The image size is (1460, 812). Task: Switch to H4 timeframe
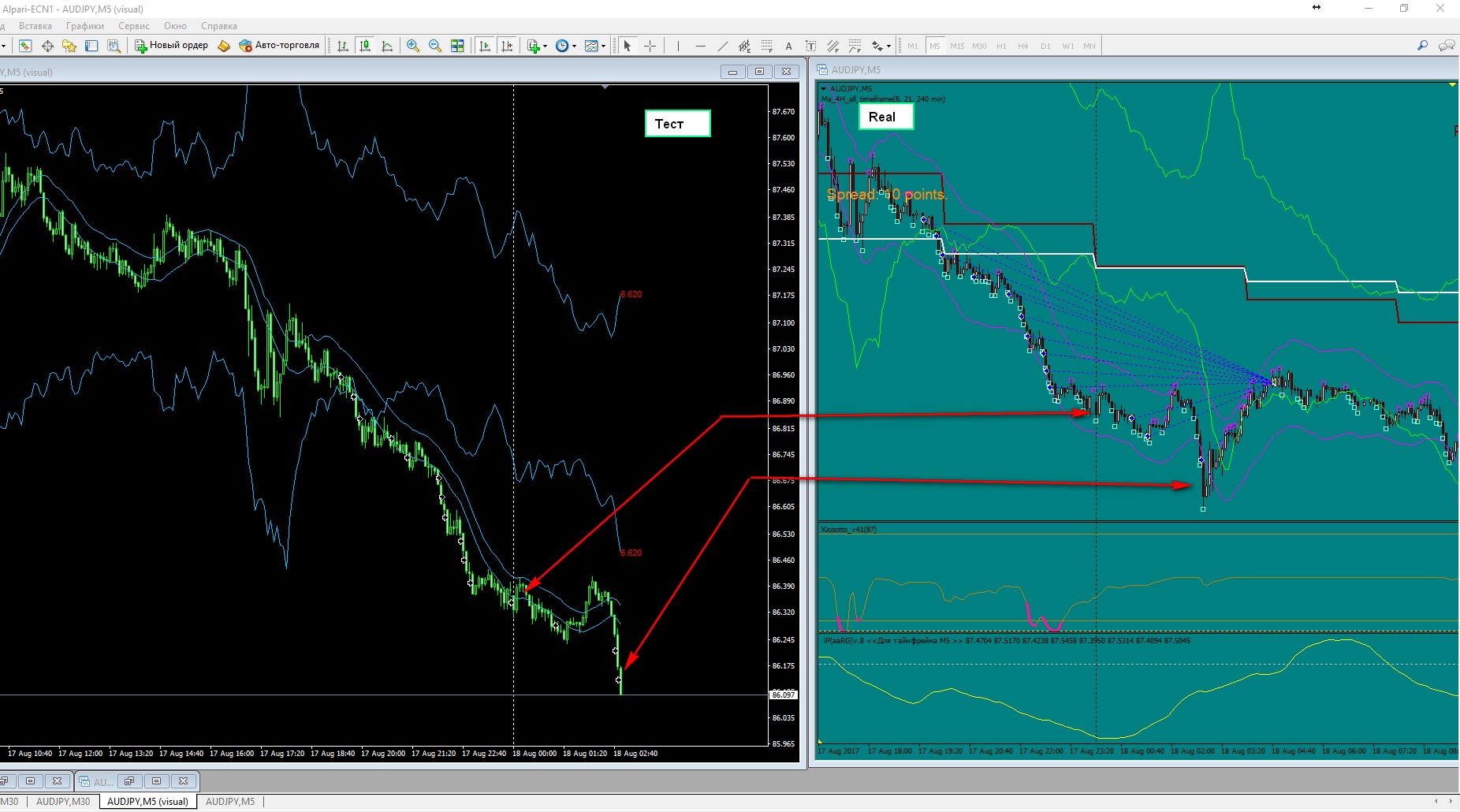(x=1023, y=46)
